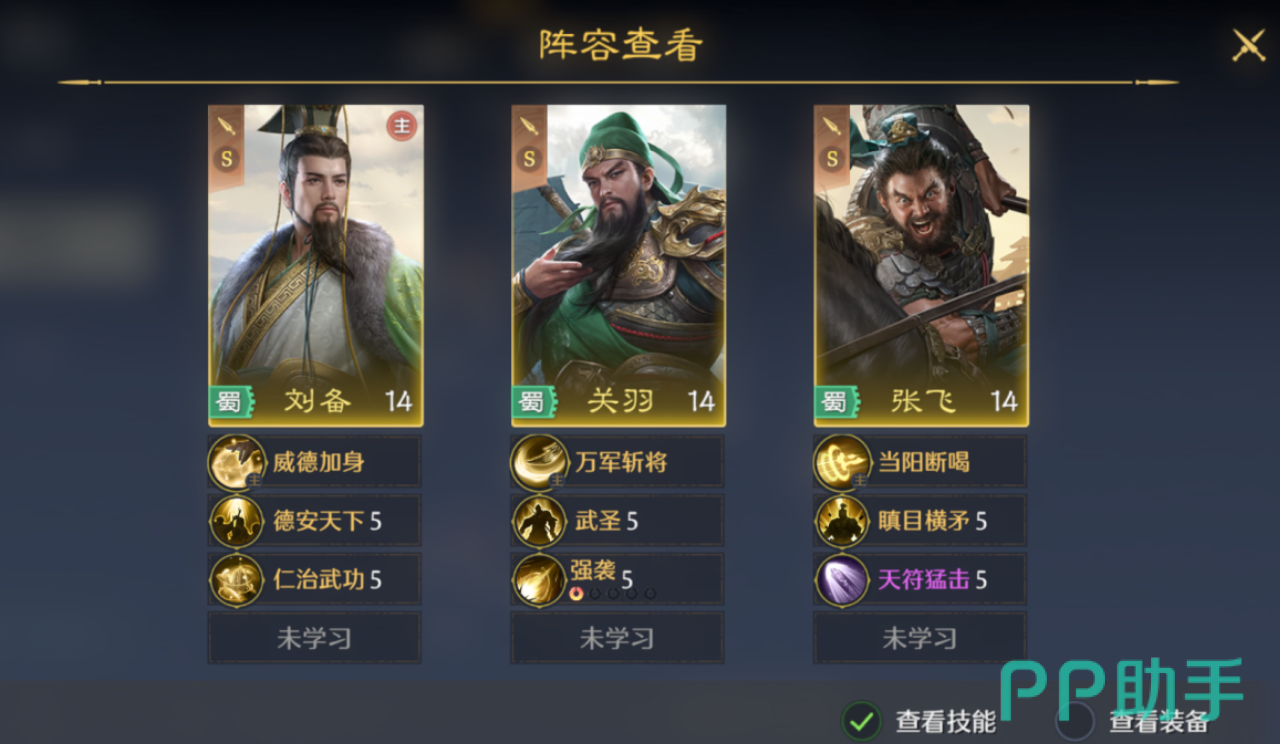This screenshot has width=1280, height=744.
Task: Click the red 主 badge on 刘备
Action: click(x=401, y=126)
